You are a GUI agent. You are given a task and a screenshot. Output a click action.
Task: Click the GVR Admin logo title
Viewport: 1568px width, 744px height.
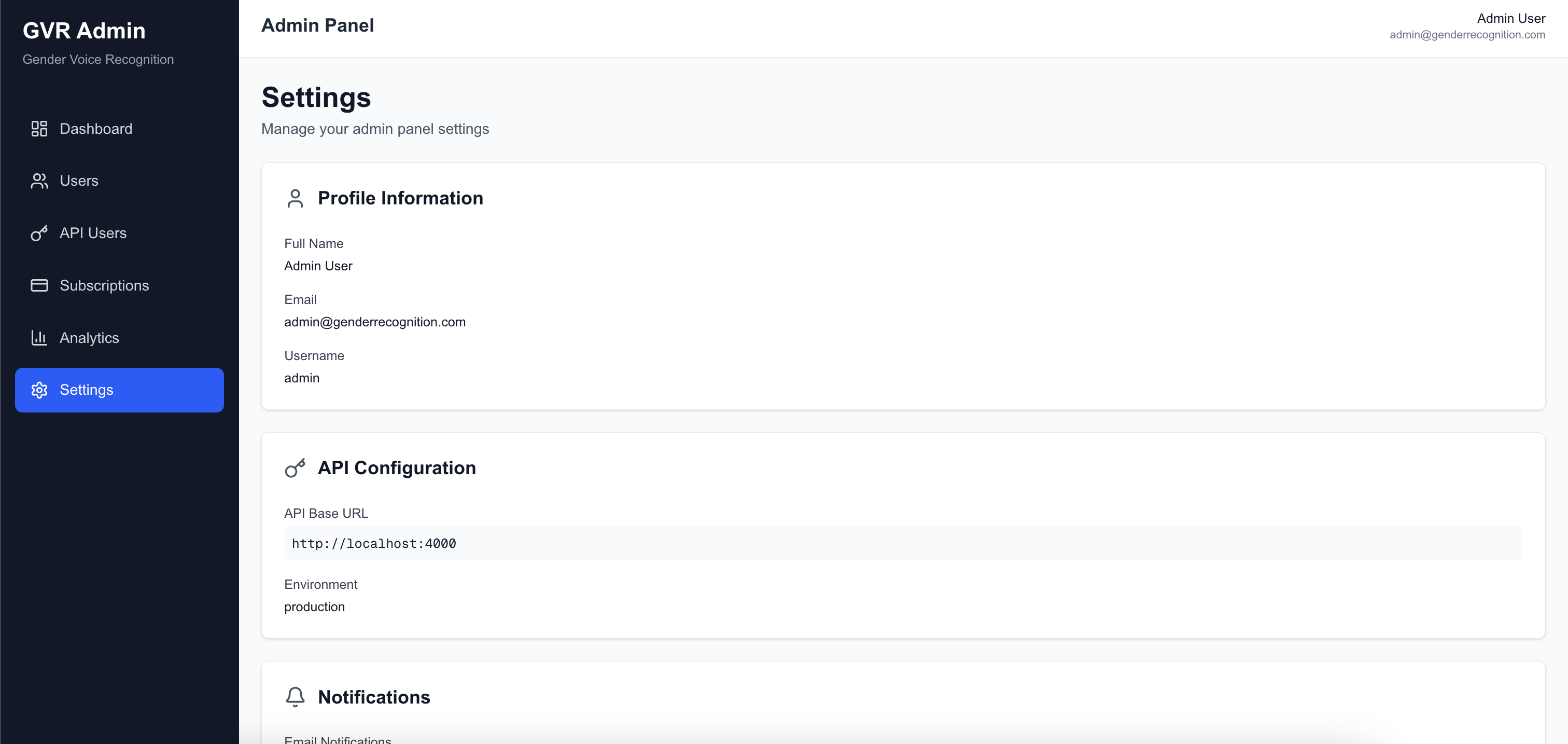(x=84, y=31)
